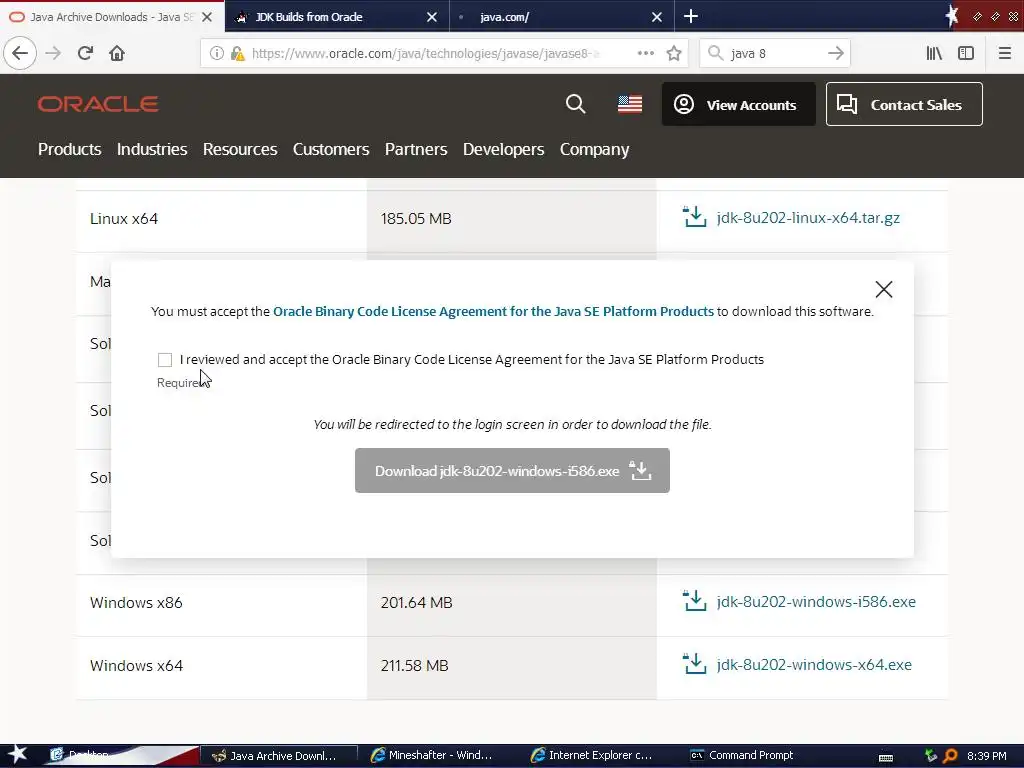1024x768 pixels.
Task: Open the Resources menu
Action: (240, 150)
